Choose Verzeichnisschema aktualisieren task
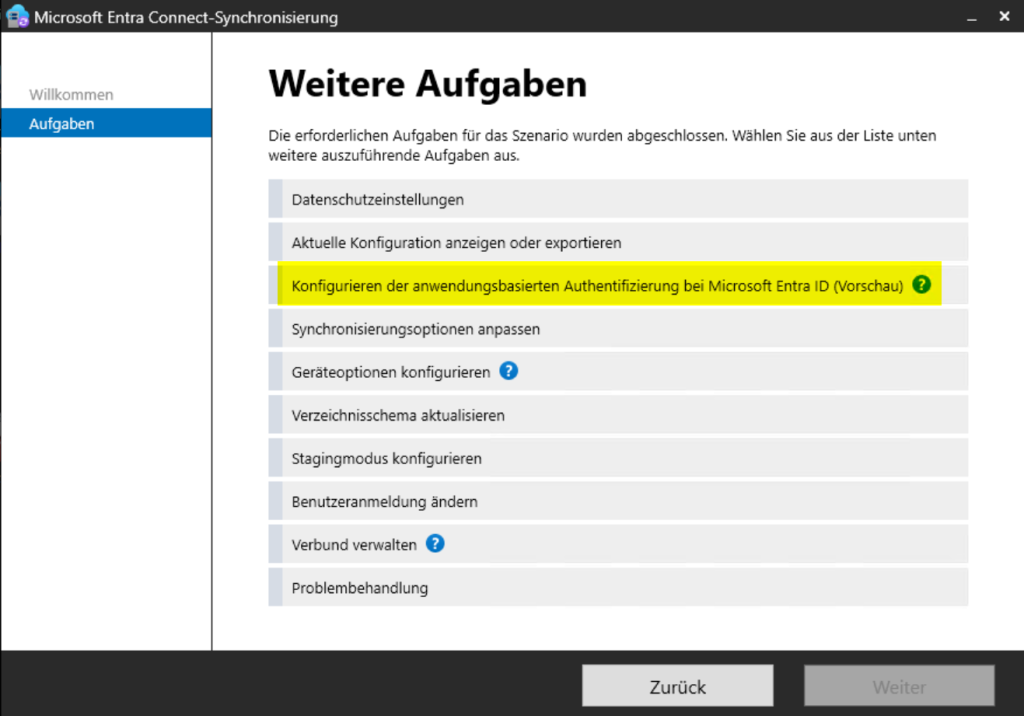 point(618,415)
